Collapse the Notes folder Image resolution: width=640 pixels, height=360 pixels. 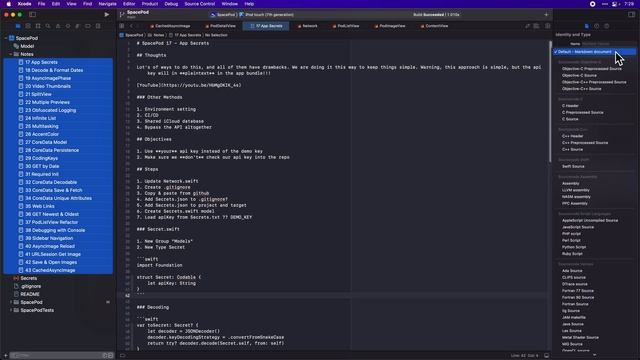11,54
